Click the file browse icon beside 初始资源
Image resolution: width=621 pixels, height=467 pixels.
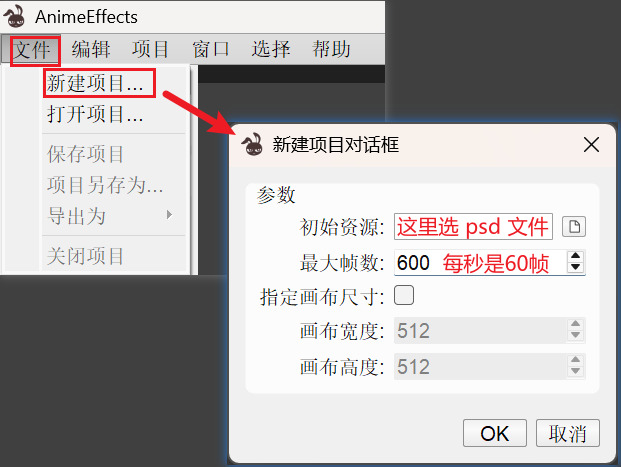click(x=574, y=227)
